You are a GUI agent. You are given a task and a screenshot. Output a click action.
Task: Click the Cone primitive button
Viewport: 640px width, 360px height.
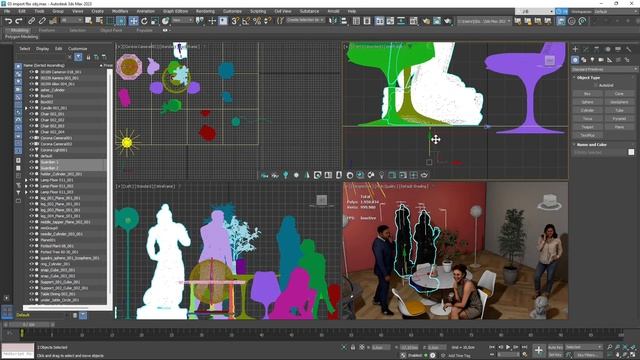pos(619,93)
